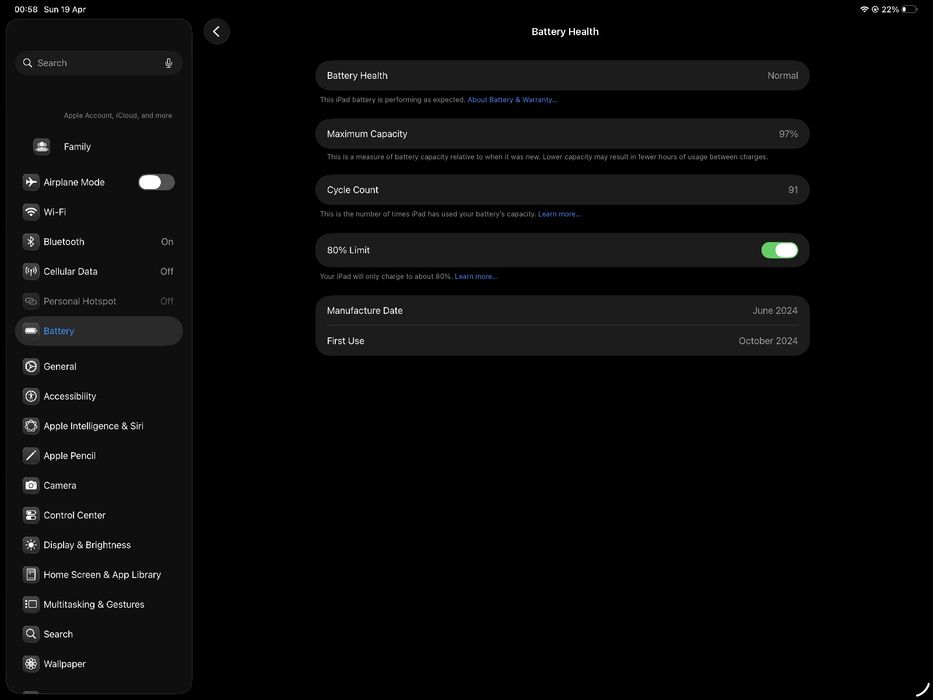Open Display & Brightness settings
This screenshot has height=700, width=933.
pyautogui.click(x=99, y=545)
